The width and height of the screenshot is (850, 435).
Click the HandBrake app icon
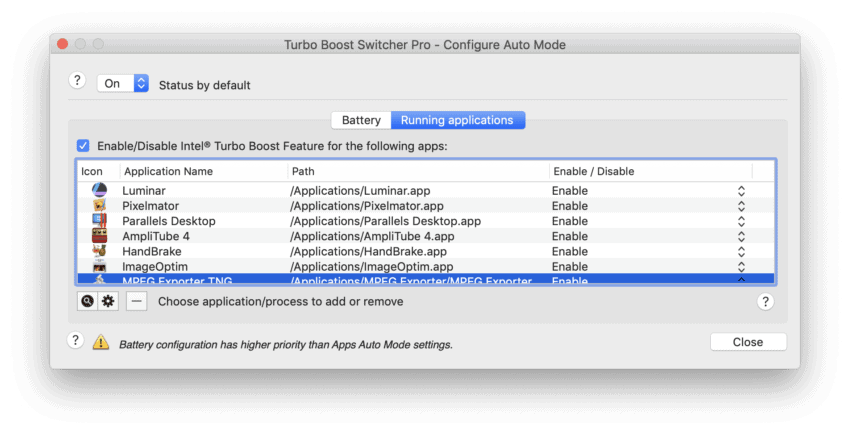[99, 251]
